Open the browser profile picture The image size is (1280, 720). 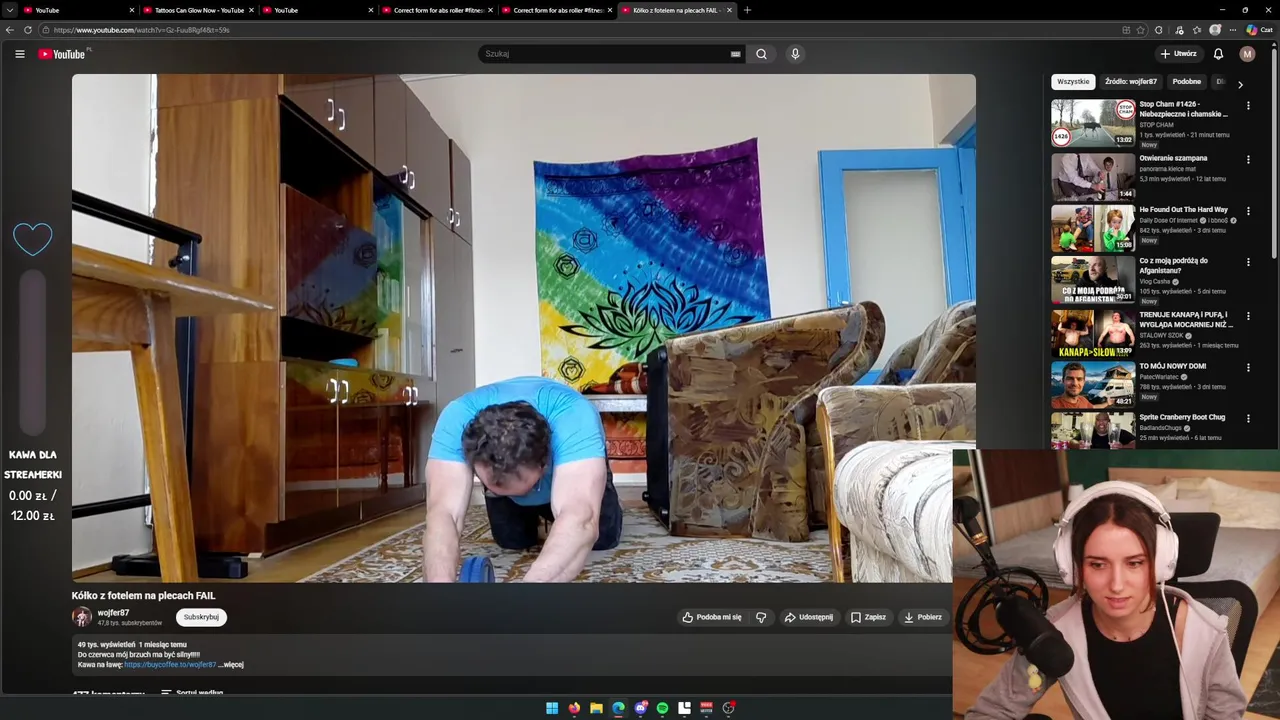1215,30
